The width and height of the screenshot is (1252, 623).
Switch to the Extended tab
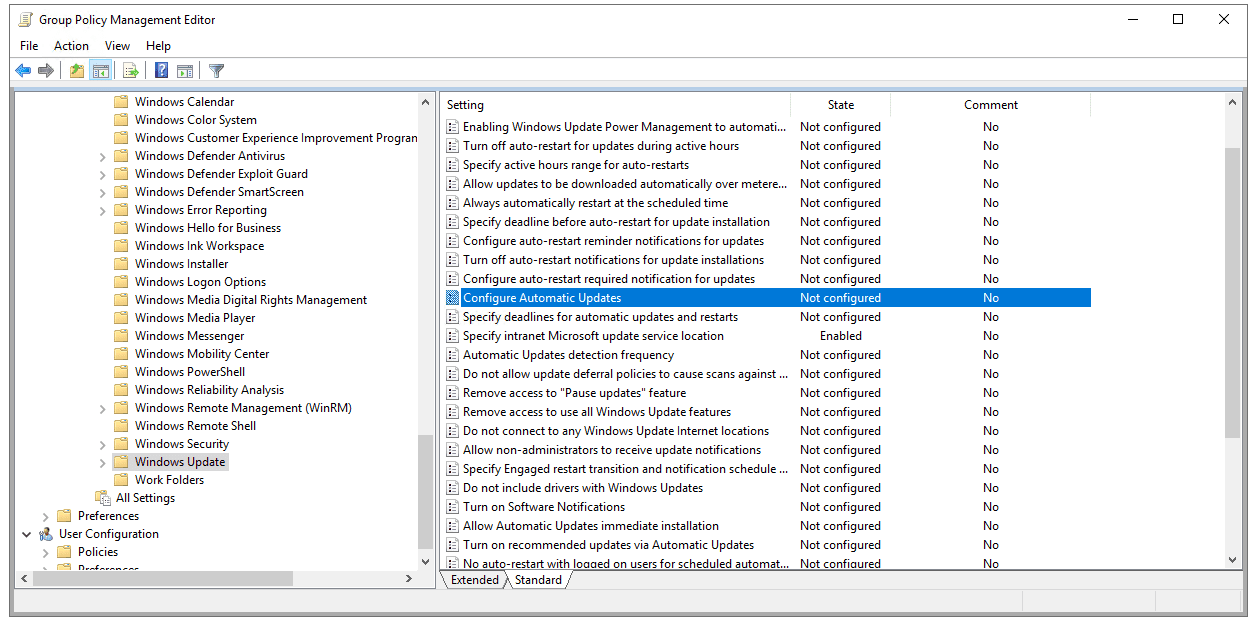(x=474, y=580)
